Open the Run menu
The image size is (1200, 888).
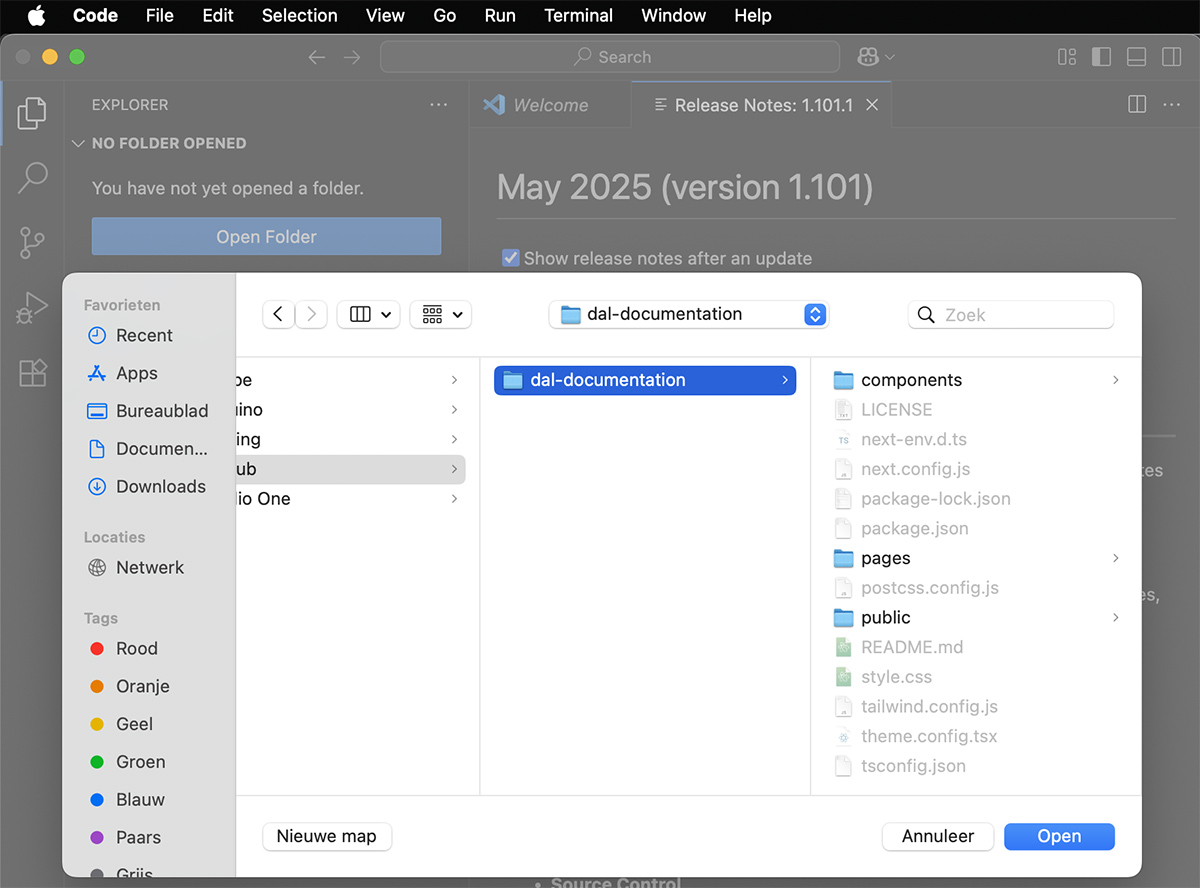[500, 15]
